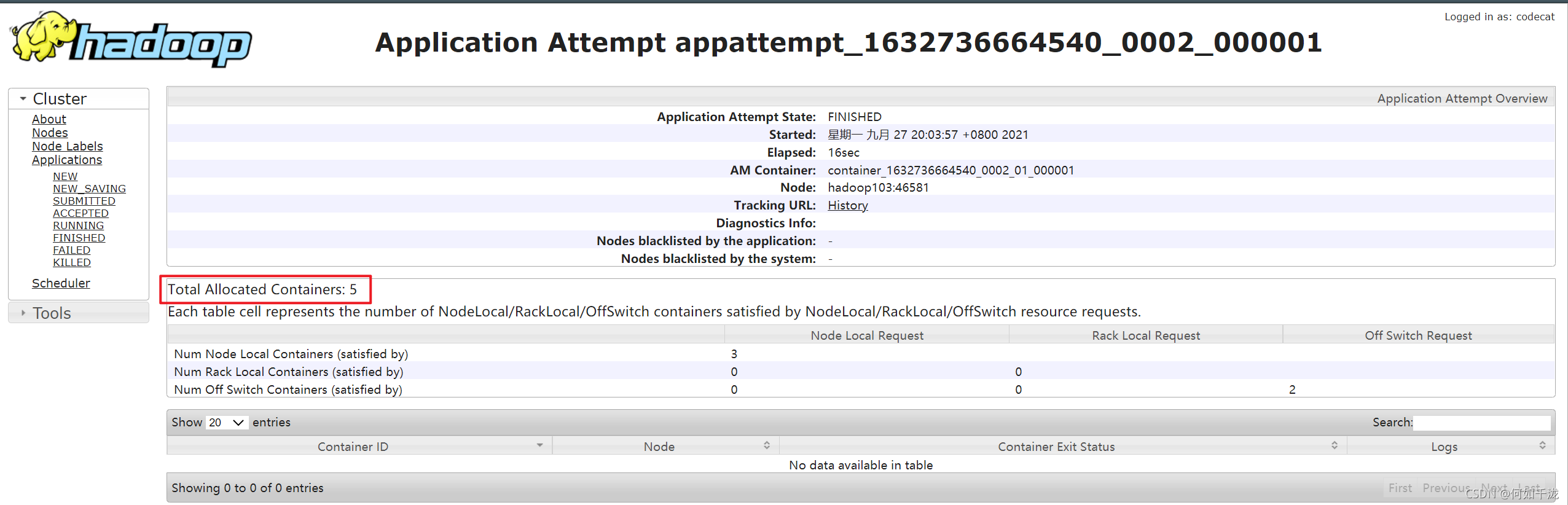View KILLED applications
The width and height of the screenshot is (1568, 505).
(71, 262)
